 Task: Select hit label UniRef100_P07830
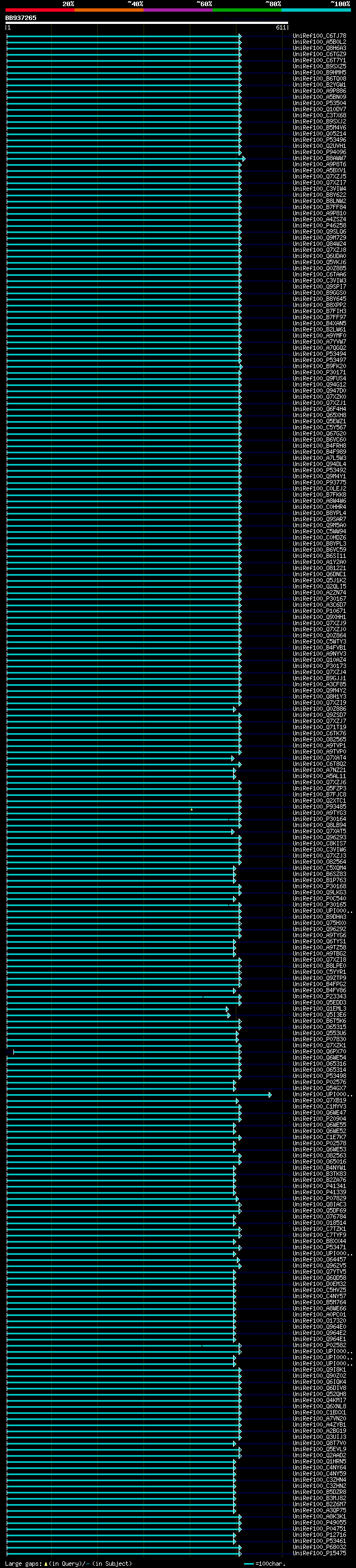pyautogui.click(x=319, y=1039)
